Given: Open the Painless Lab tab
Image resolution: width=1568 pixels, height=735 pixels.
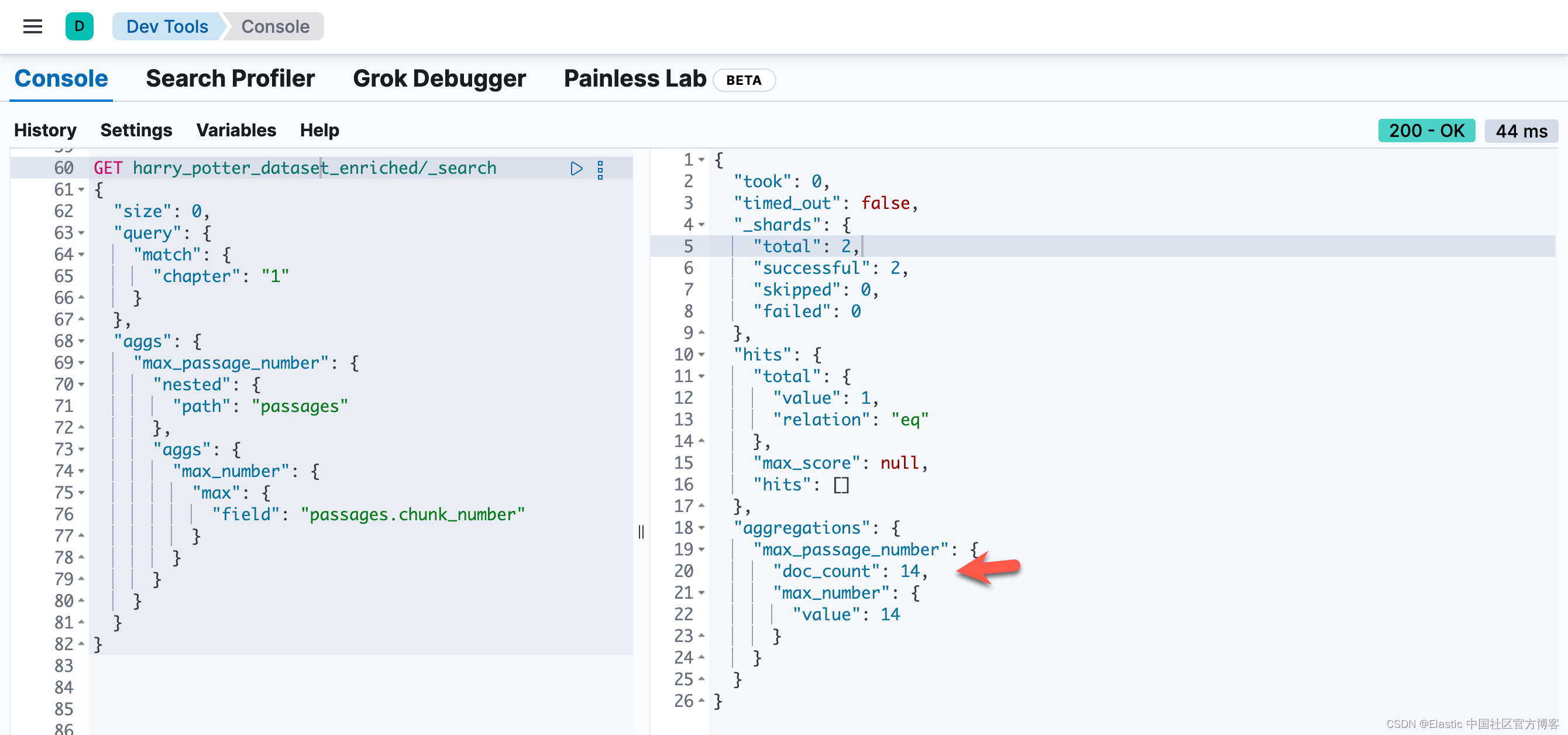Looking at the screenshot, I should point(634,78).
